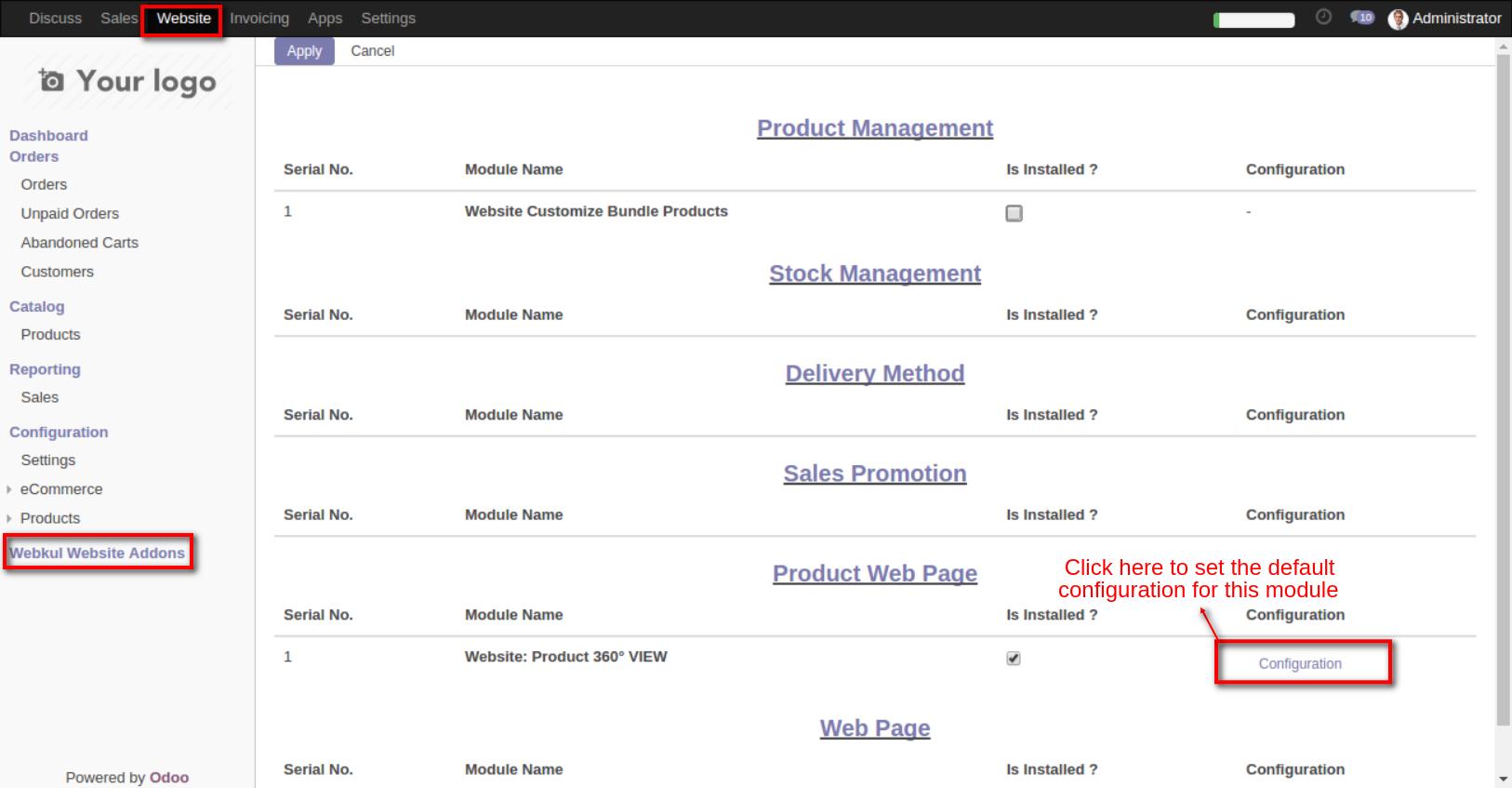Click the green progress bar in header
The image size is (1512, 788).
[x=1253, y=20]
